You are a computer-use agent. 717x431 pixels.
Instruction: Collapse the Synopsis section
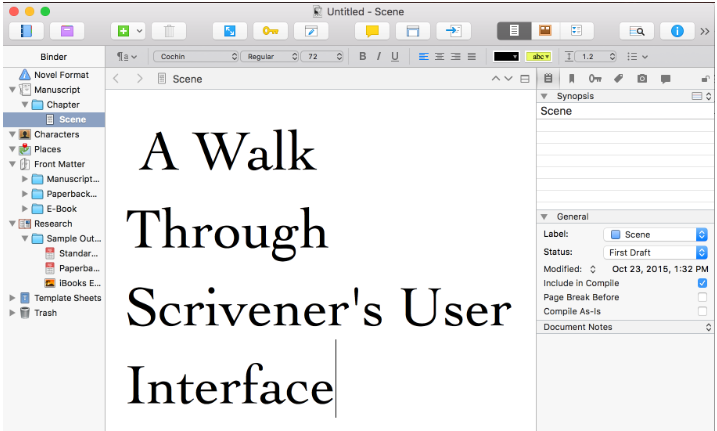pyautogui.click(x=544, y=96)
